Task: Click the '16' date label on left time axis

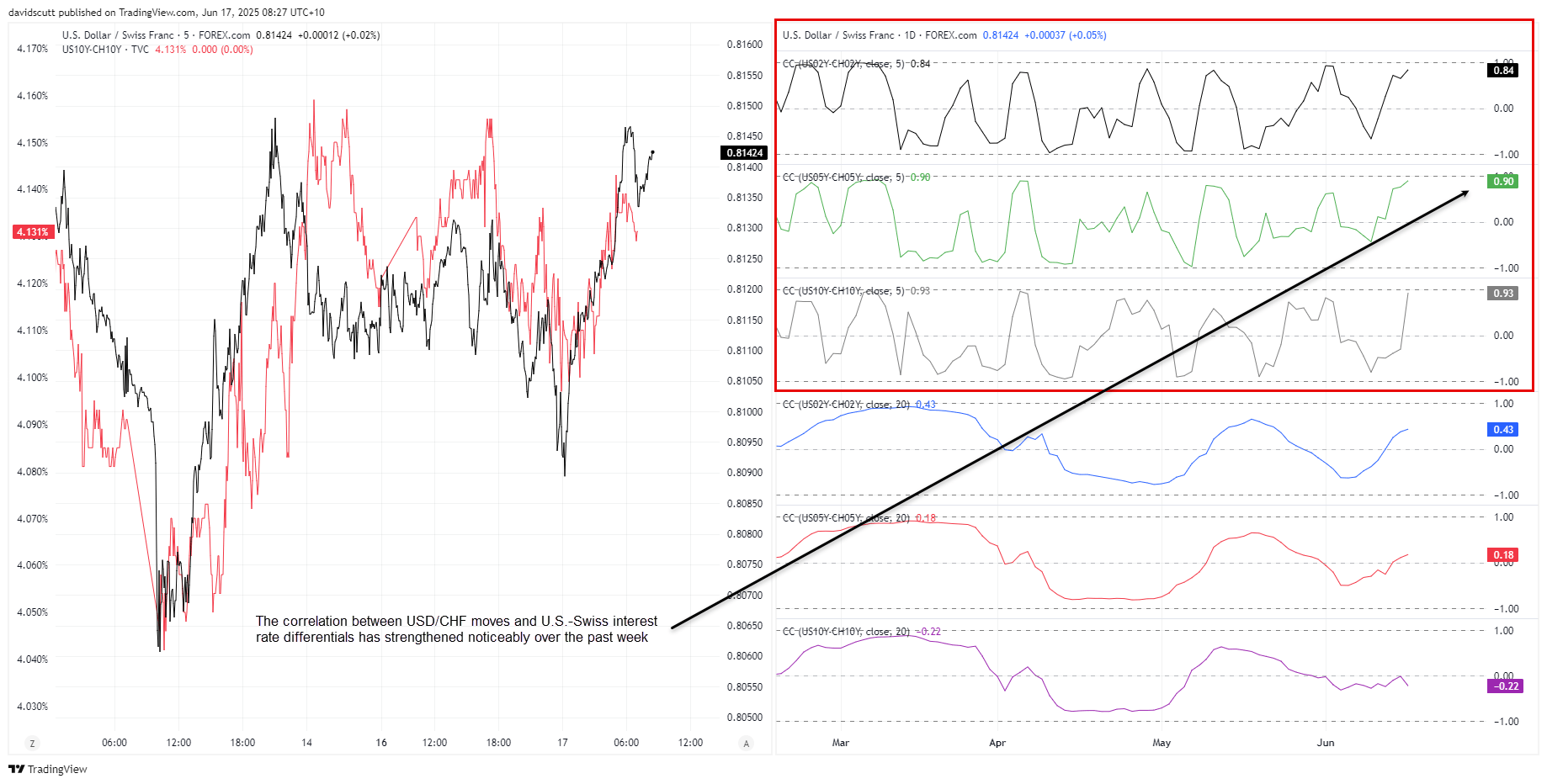Action: point(381,743)
